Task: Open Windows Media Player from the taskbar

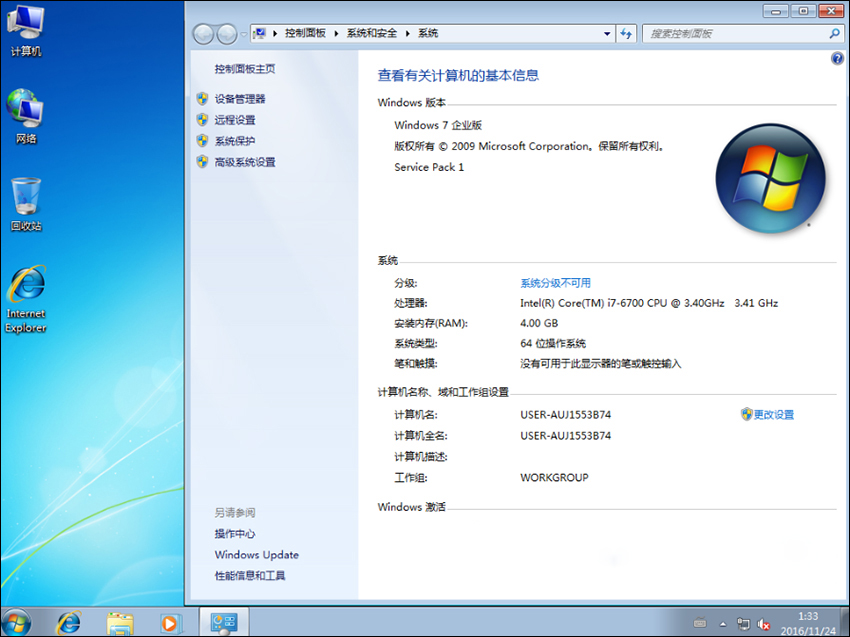Action: click(x=172, y=621)
